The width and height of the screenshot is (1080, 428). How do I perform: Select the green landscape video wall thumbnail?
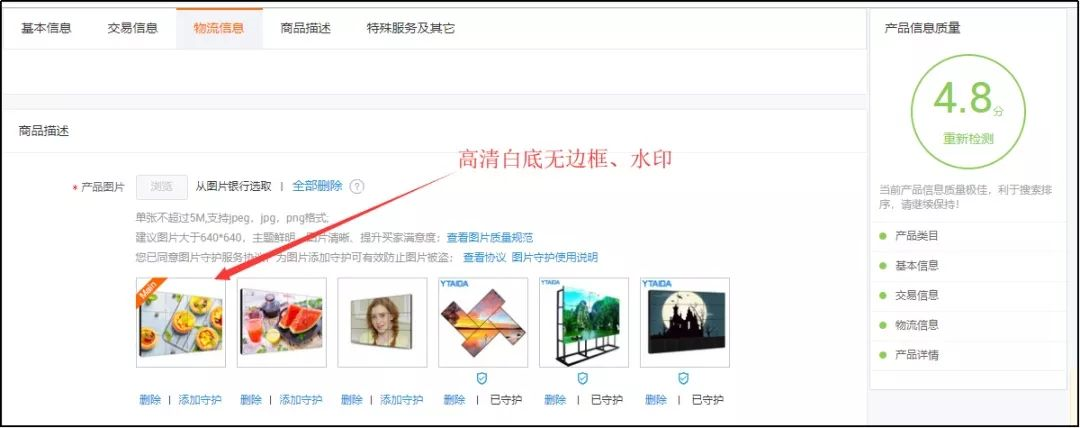tap(583, 323)
